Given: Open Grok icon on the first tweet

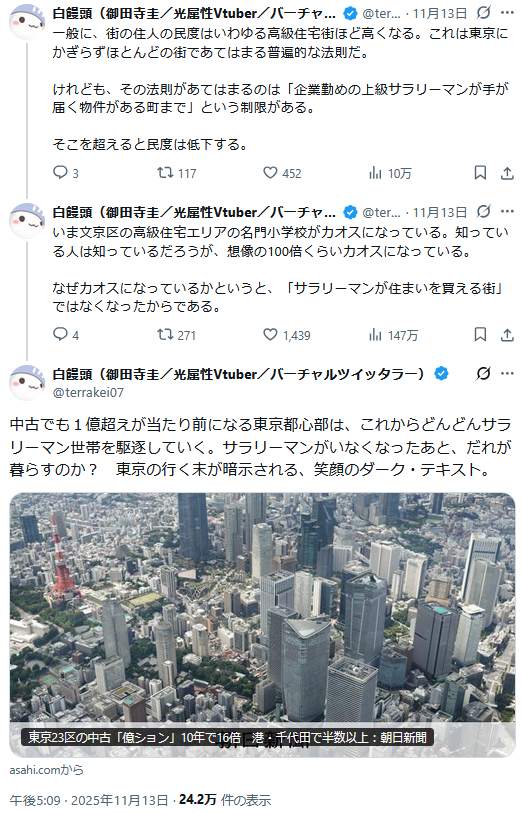Looking at the screenshot, I should [x=484, y=12].
